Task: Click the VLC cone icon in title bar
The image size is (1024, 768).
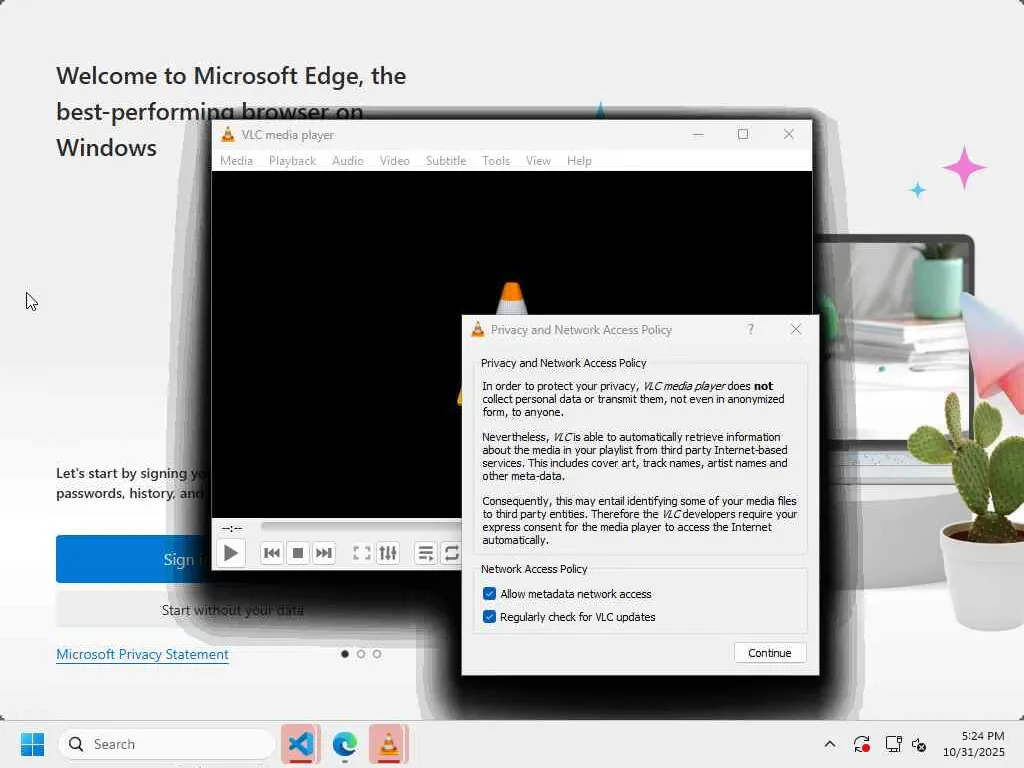Action: point(227,135)
